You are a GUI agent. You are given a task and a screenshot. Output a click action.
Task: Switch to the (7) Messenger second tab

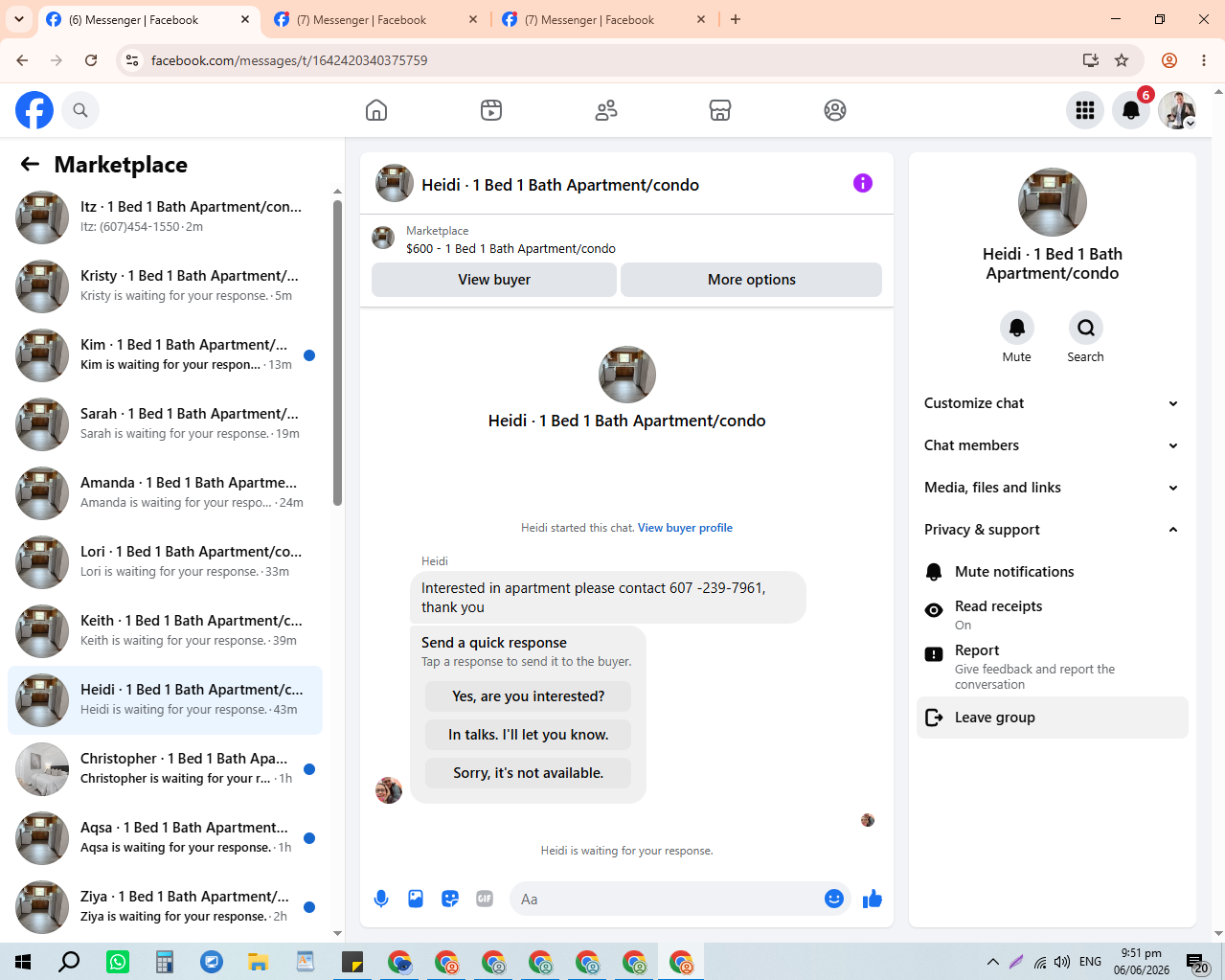[376, 19]
